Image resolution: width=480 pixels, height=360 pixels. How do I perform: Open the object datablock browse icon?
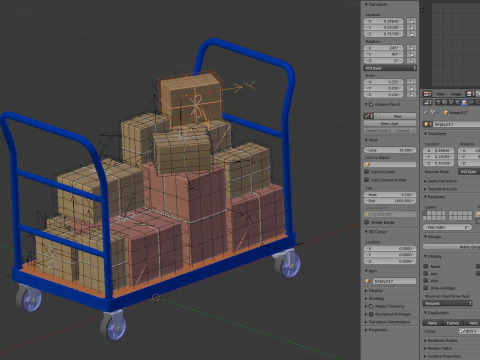click(x=427, y=124)
